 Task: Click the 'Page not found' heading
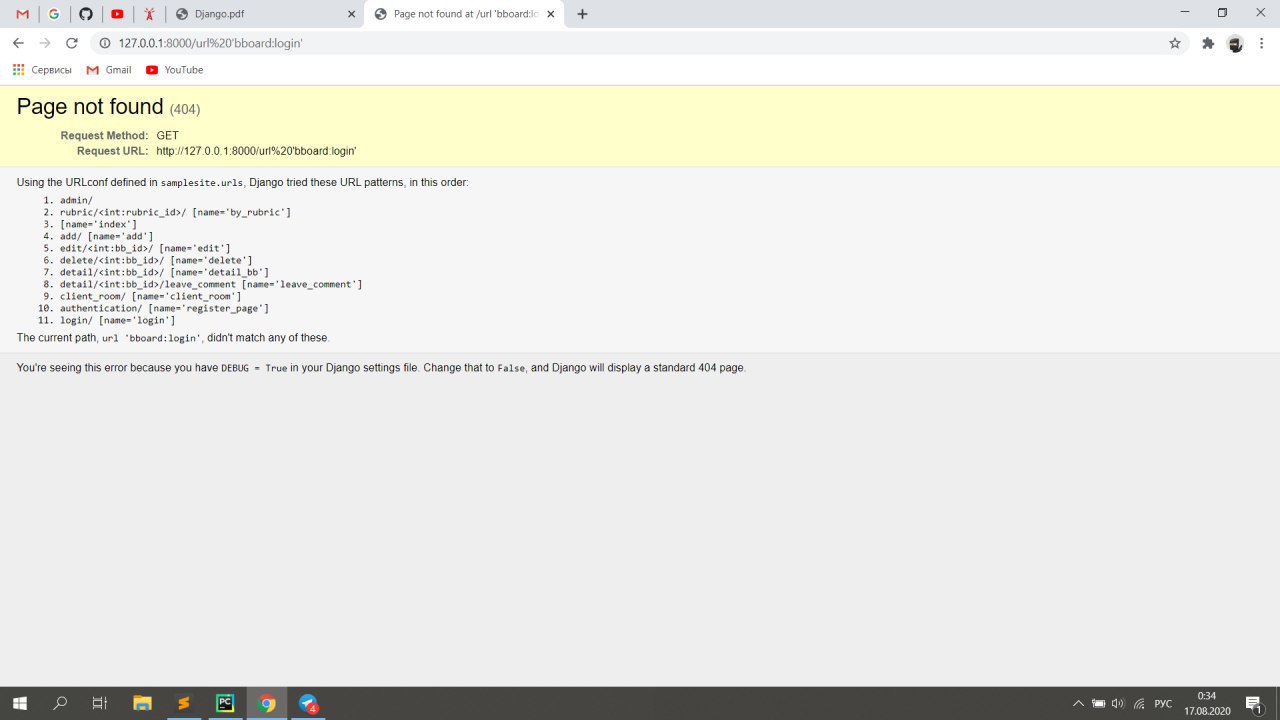click(90, 107)
